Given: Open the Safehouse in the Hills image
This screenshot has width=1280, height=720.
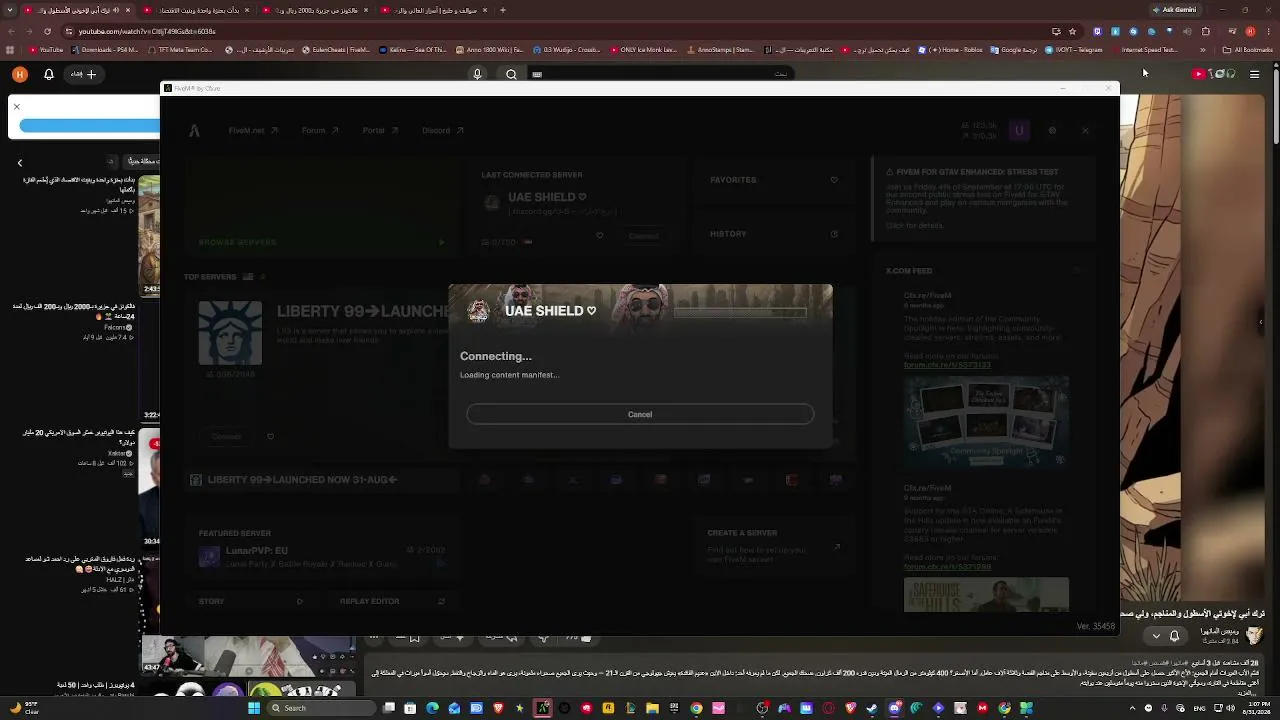Looking at the screenshot, I should coord(986,594).
